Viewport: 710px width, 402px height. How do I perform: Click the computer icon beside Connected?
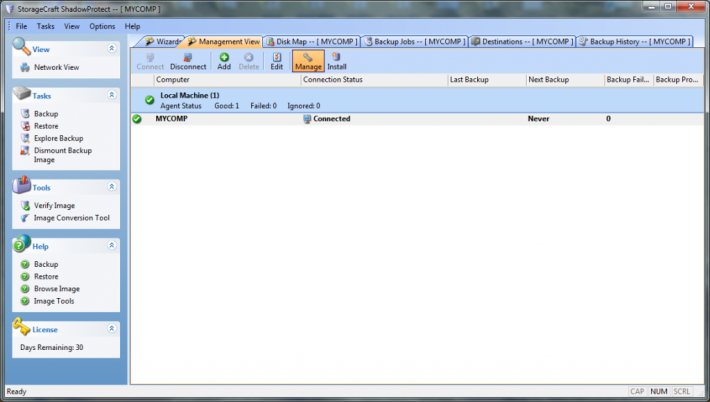(307, 119)
